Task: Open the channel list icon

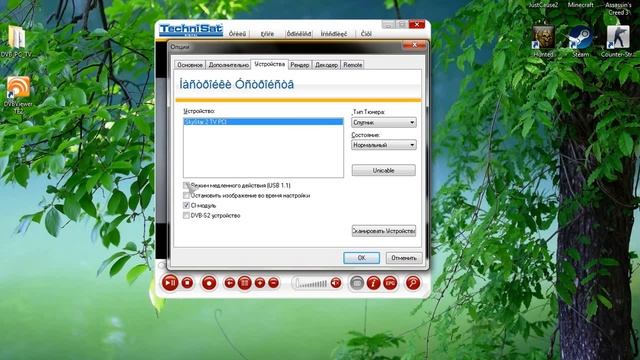Action: point(244,283)
